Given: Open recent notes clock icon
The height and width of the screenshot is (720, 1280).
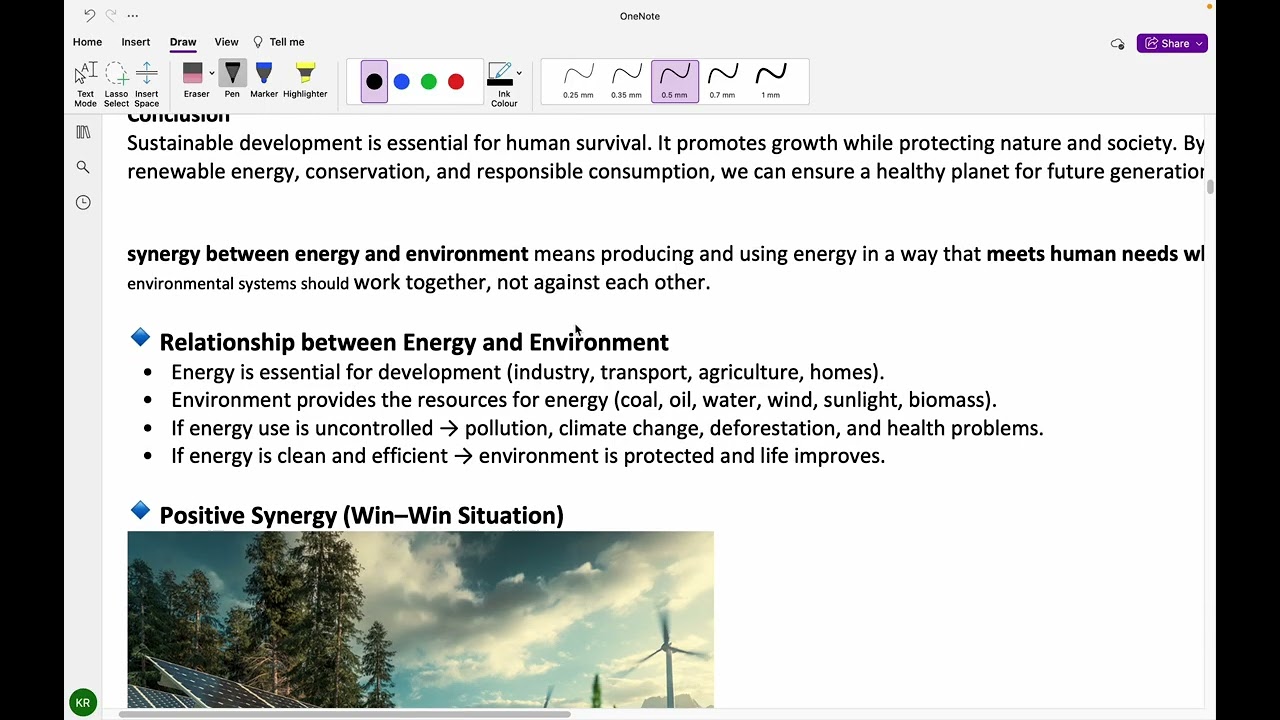Looking at the screenshot, I should (x=83, y=202).
